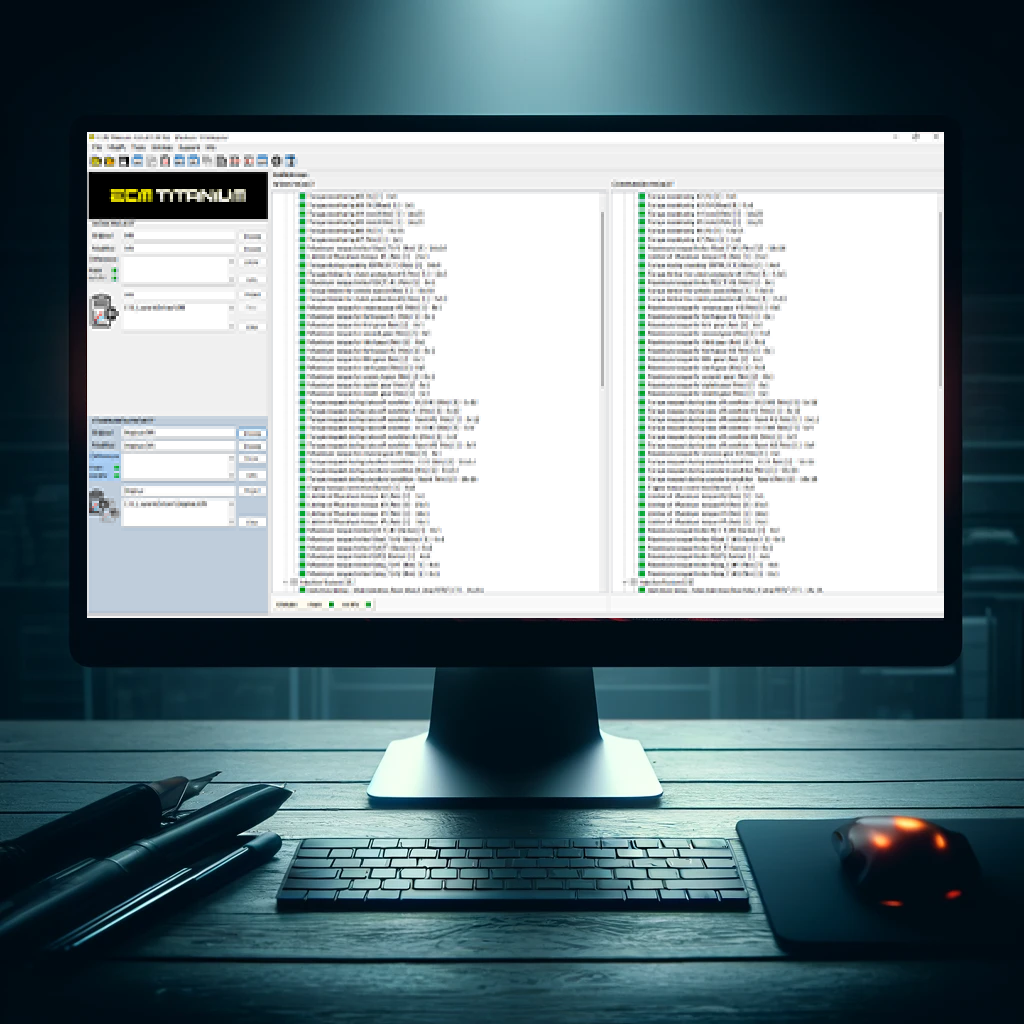Screen dimensions: 1024x1024
Task: Select the Open Original File toolbar icon
Action: click(x=95, y=160)
